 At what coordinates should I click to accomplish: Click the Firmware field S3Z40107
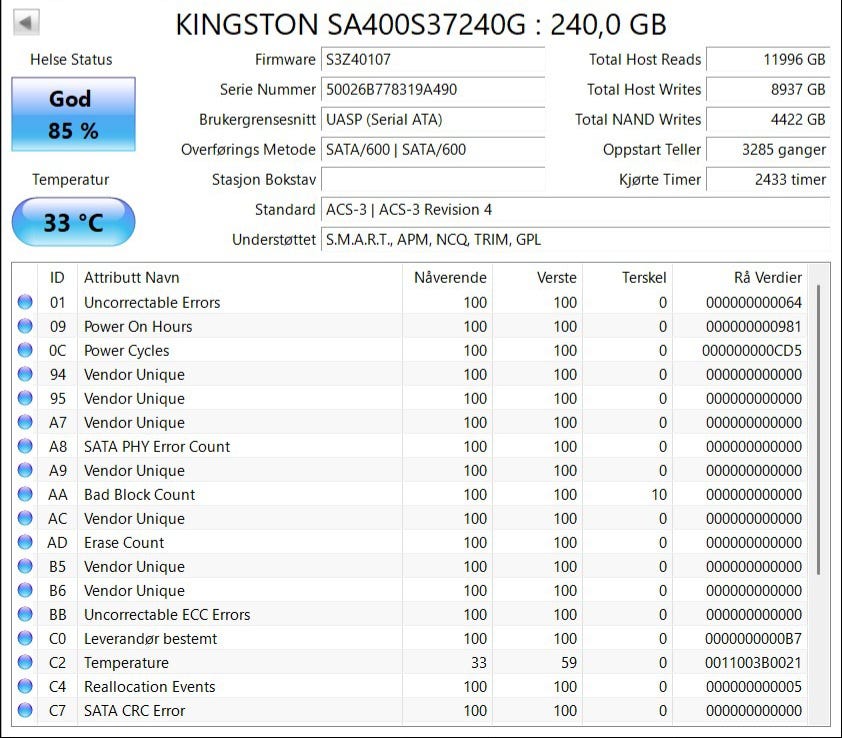pos(433,59)
